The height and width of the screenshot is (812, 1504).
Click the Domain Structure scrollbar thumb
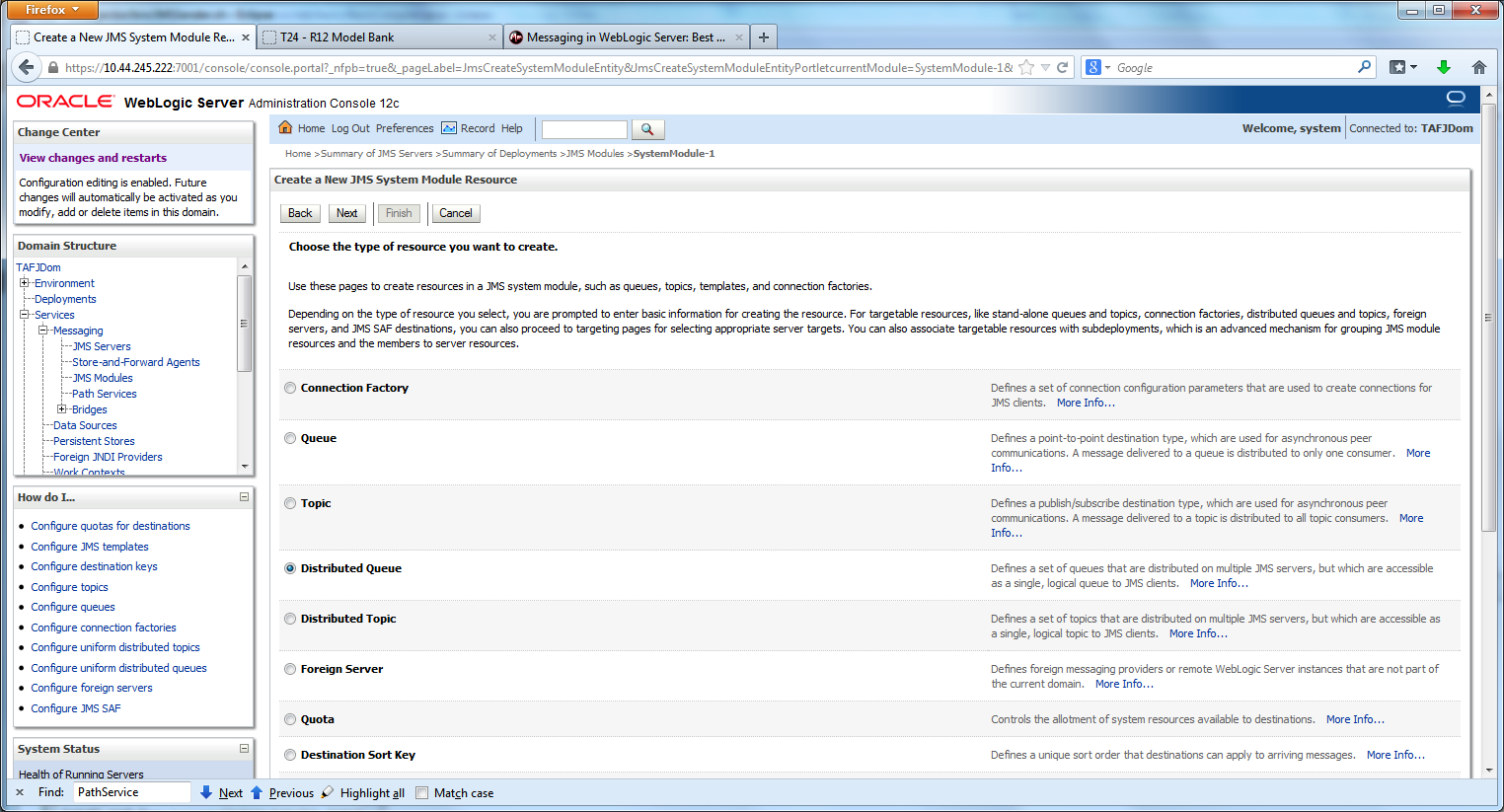coord(245,324)
